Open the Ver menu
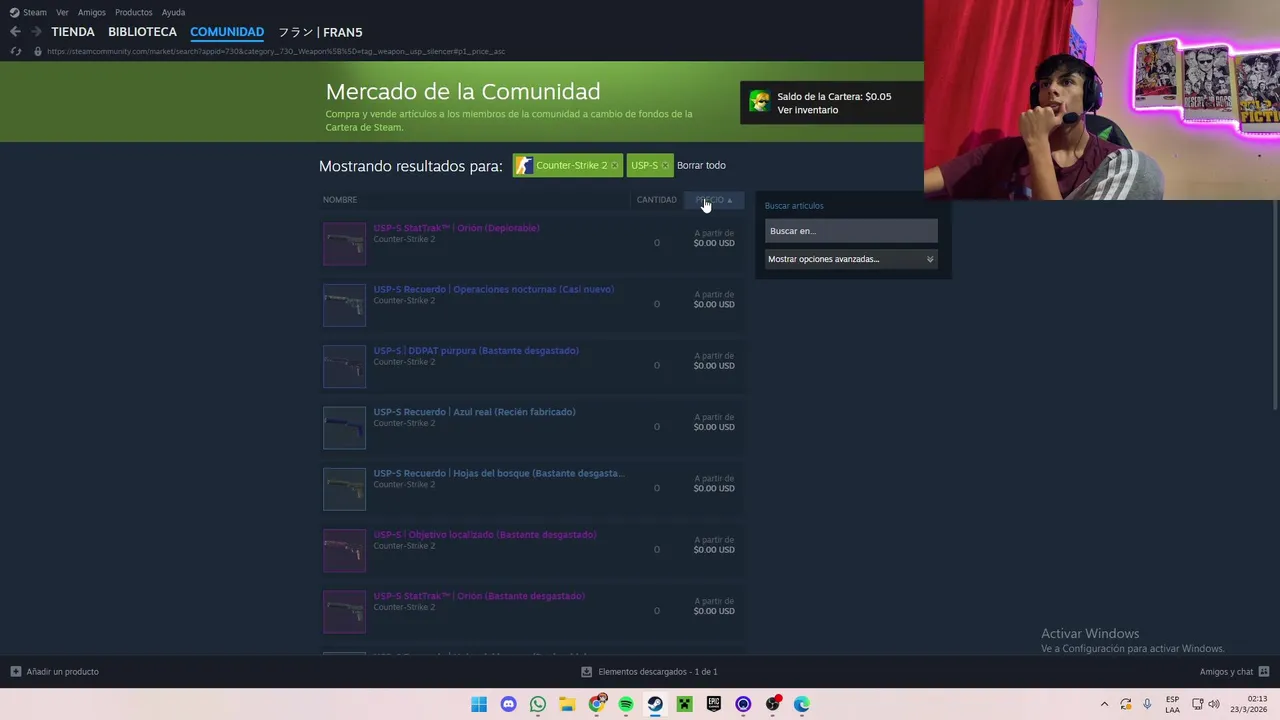This screenshot has height=720, width=1280. click(62, 12)
